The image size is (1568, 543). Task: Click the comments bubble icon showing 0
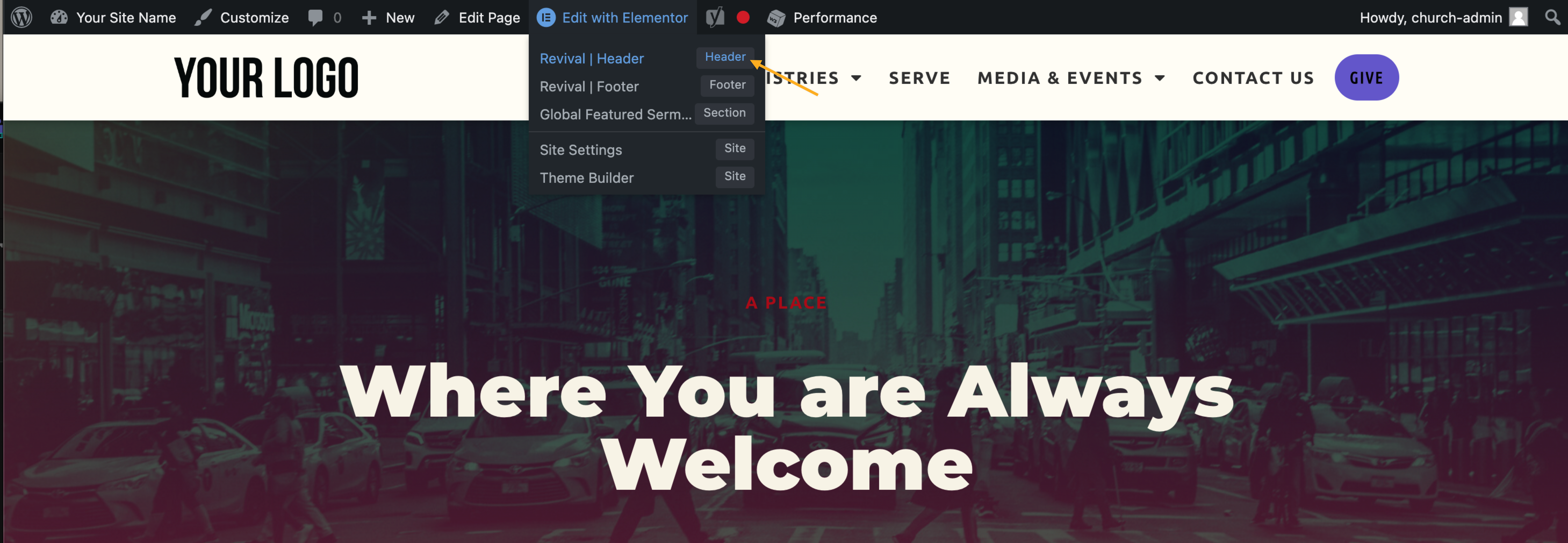317,17
